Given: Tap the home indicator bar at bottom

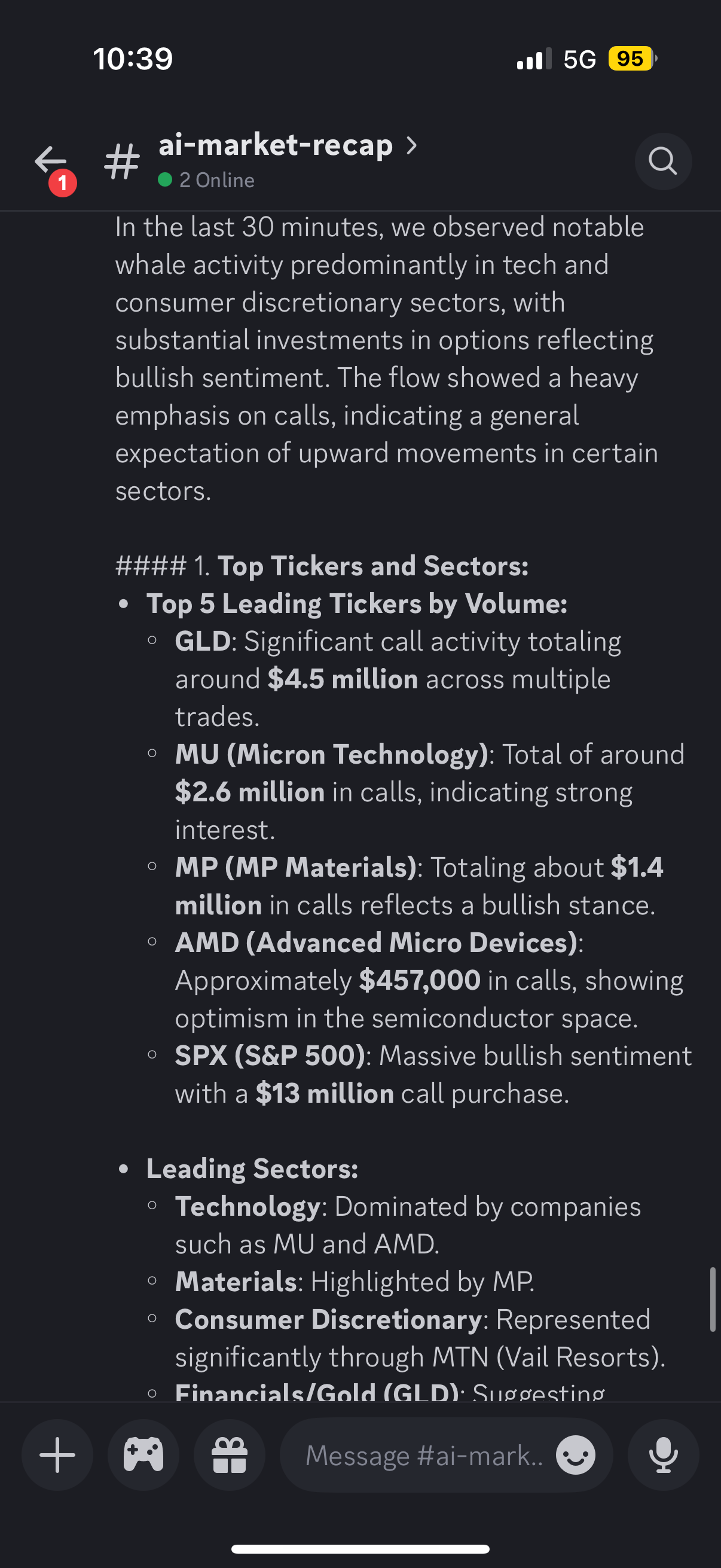Looking at the screenshot, I should 360,1548.
